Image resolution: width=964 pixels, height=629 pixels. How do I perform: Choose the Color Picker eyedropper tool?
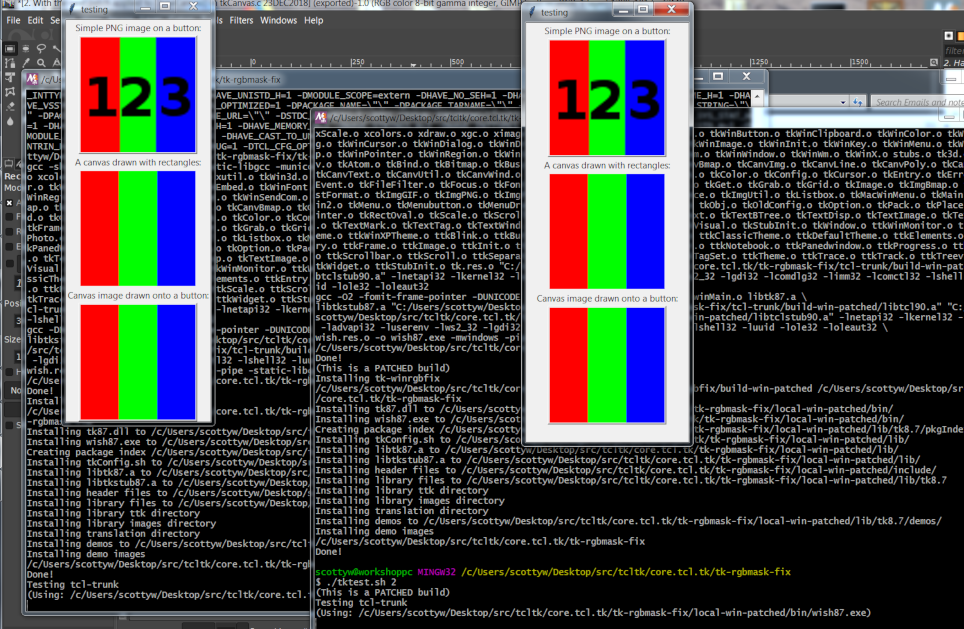26,63
